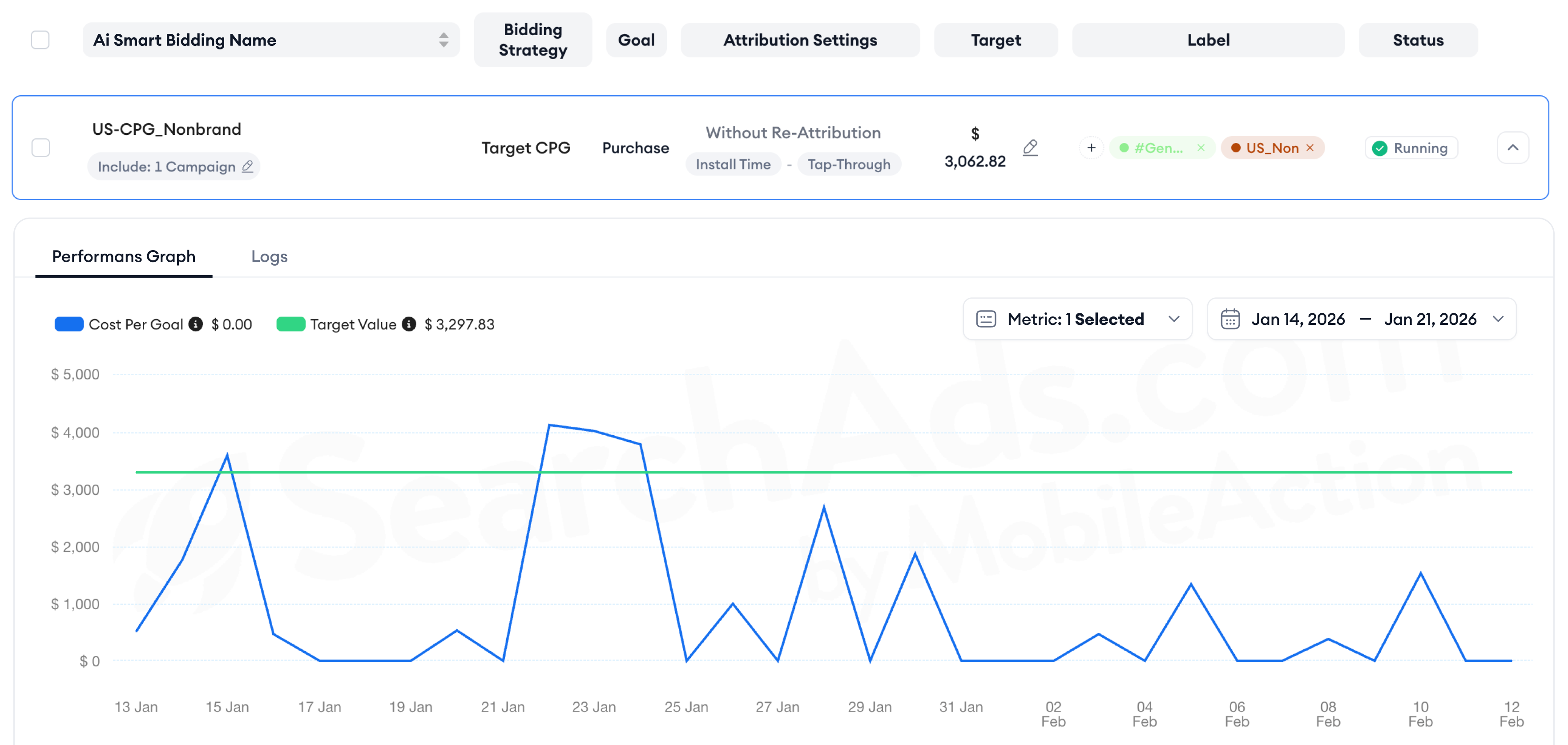Click the pencil icon beside target amount

click(1030, 147)
